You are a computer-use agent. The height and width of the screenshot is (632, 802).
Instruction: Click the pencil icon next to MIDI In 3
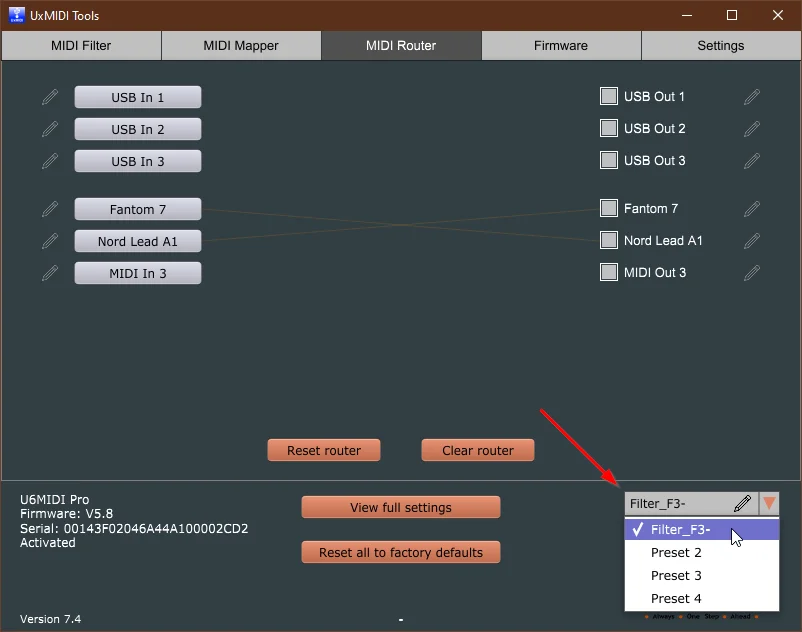click(x=50, y=272)
